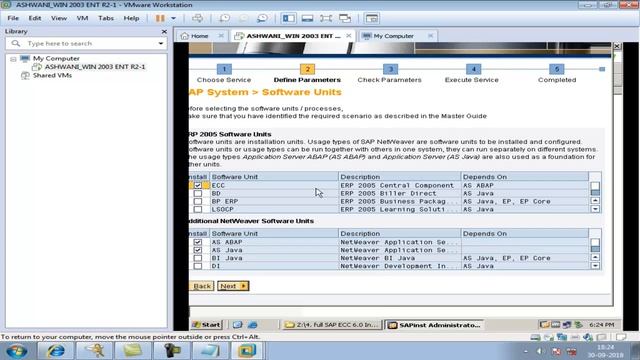The height and width of the screenshot is (360, 640).
Task: Select Shared VMs in library
Action: click(x=52, y=76)
